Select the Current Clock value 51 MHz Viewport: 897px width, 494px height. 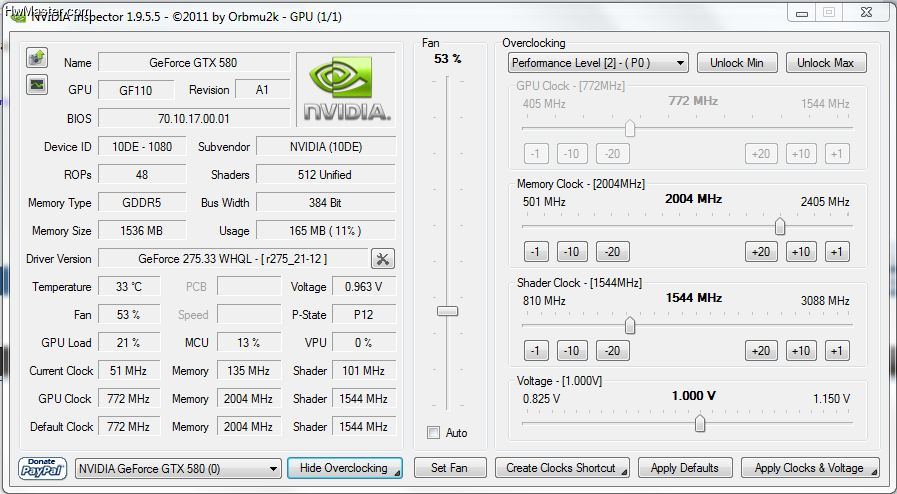(129, 370)
